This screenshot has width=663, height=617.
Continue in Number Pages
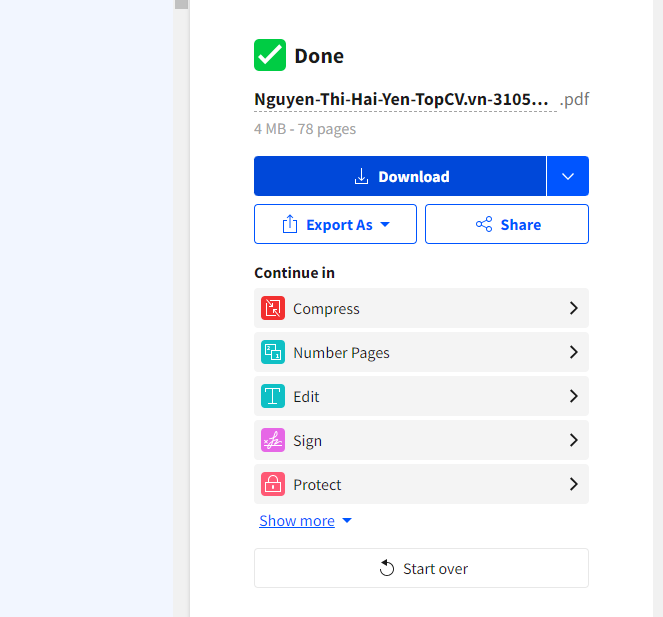pyautogui.click(x=421, y=352)
